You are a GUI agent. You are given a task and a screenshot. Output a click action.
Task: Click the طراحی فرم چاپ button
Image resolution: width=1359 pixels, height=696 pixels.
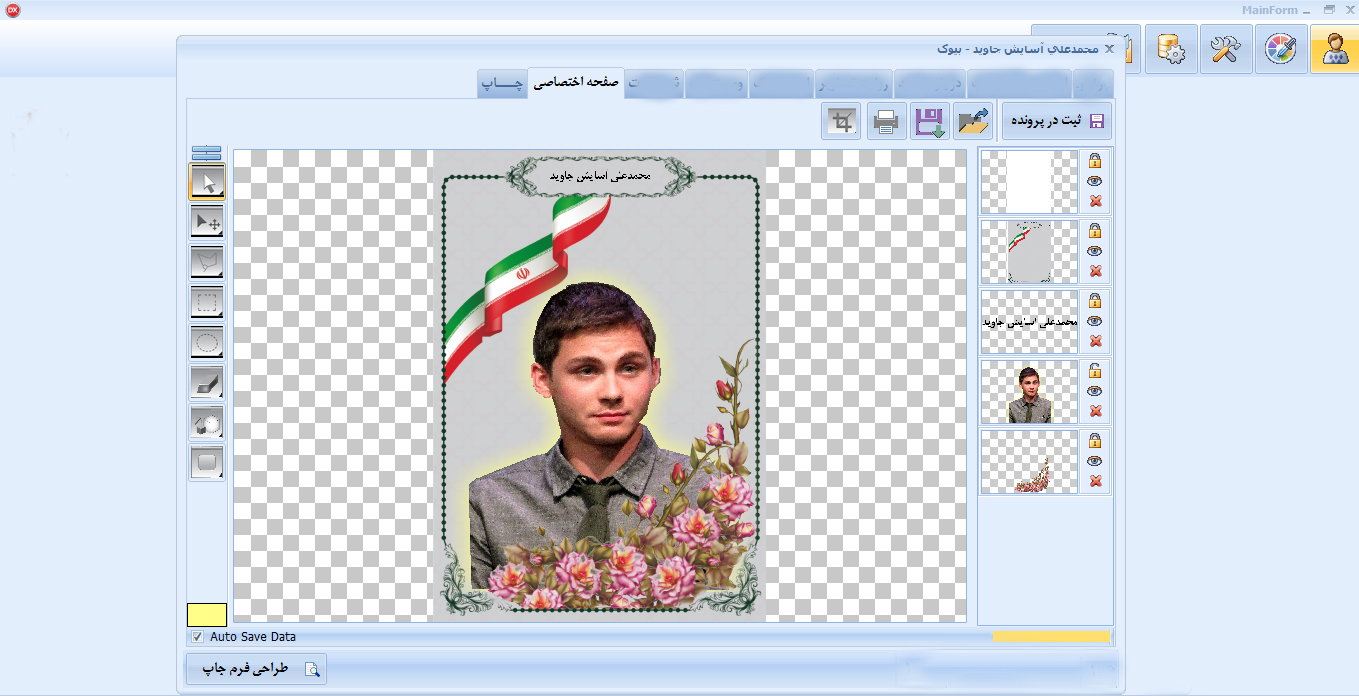(x=257, y=669)
